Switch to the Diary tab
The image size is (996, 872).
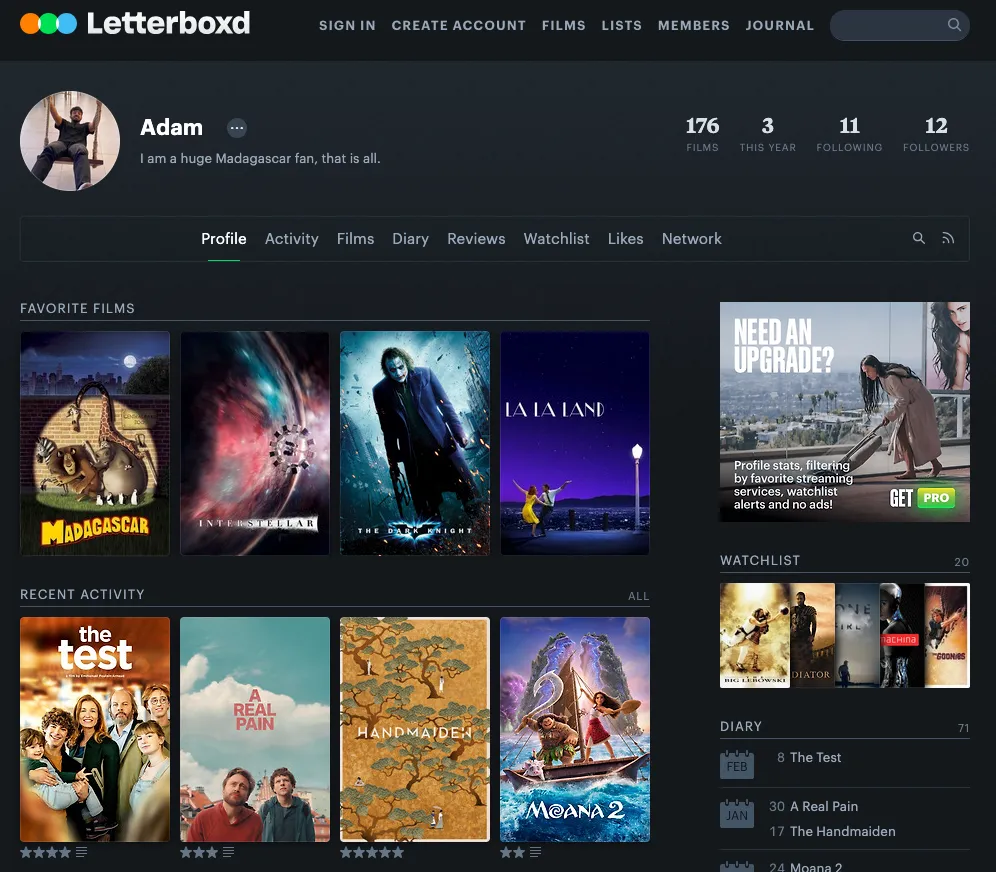click(410, 239)
